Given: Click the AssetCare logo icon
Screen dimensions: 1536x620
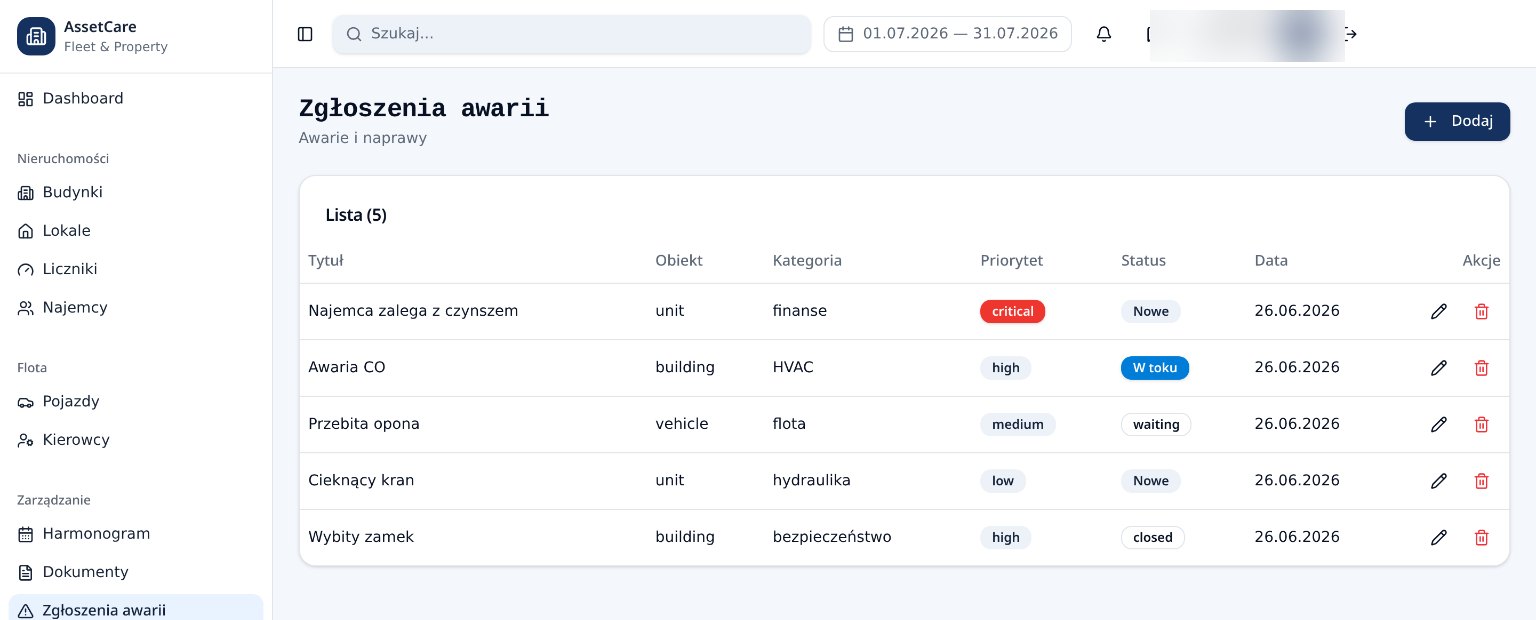Looking at the screenshot, I should 36,36.
